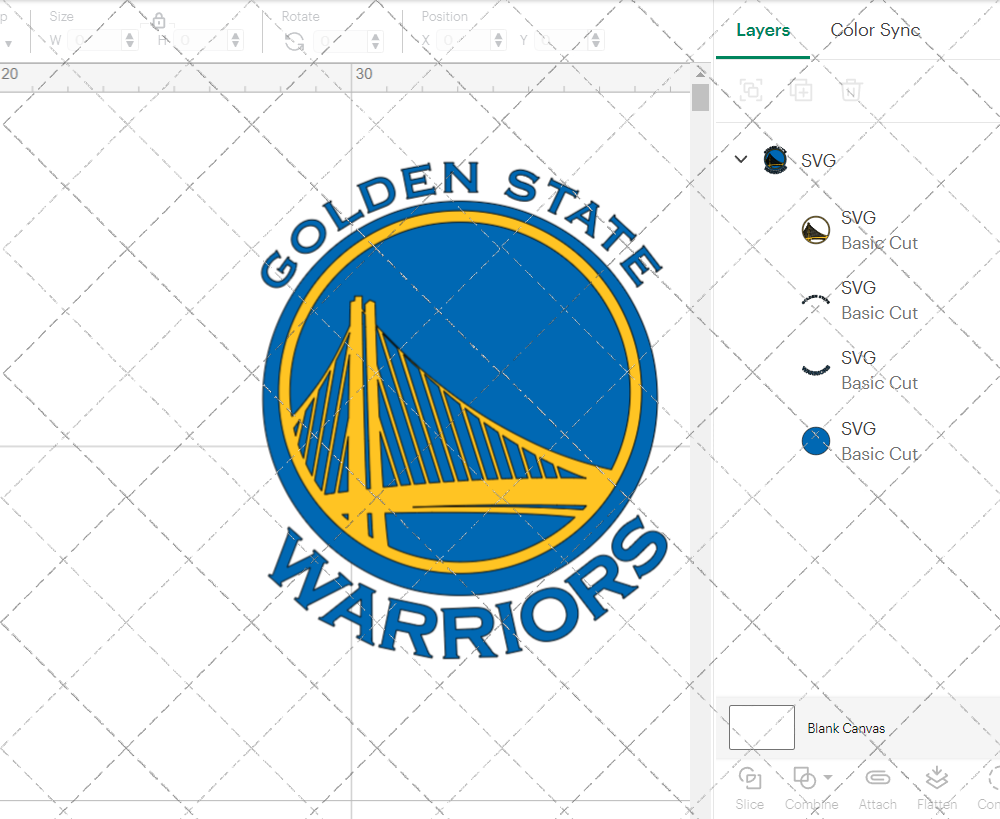Switch to the Layers tab
The height and width of the screenshot is (819, 1000).
coord(763,30)
